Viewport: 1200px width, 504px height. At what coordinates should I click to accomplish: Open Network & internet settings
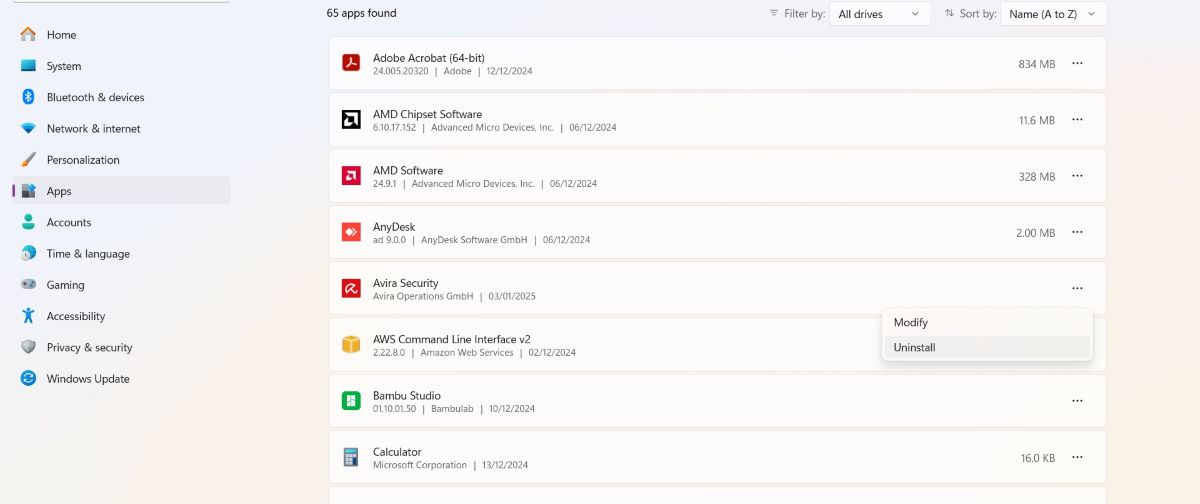pos(121,129)
